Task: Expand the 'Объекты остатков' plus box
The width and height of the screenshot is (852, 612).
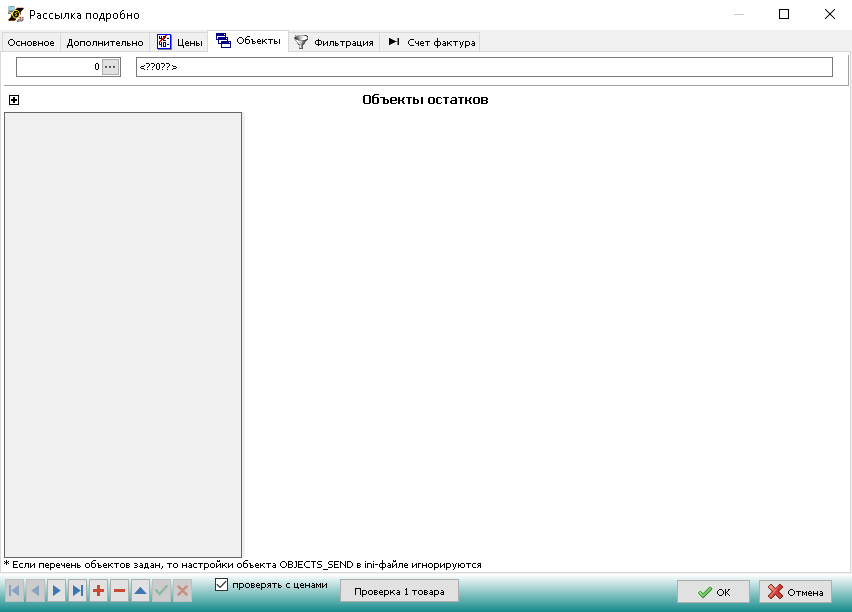Action: click(x=14, y=100)
